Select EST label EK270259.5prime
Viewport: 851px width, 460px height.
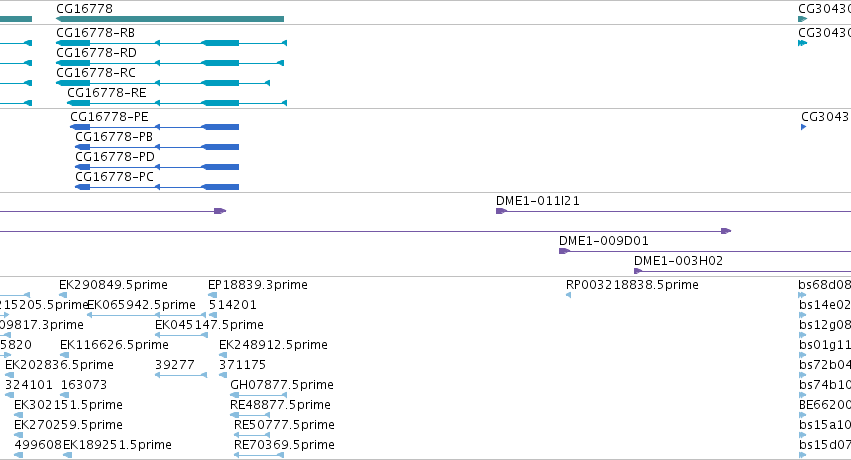[68, 425]
